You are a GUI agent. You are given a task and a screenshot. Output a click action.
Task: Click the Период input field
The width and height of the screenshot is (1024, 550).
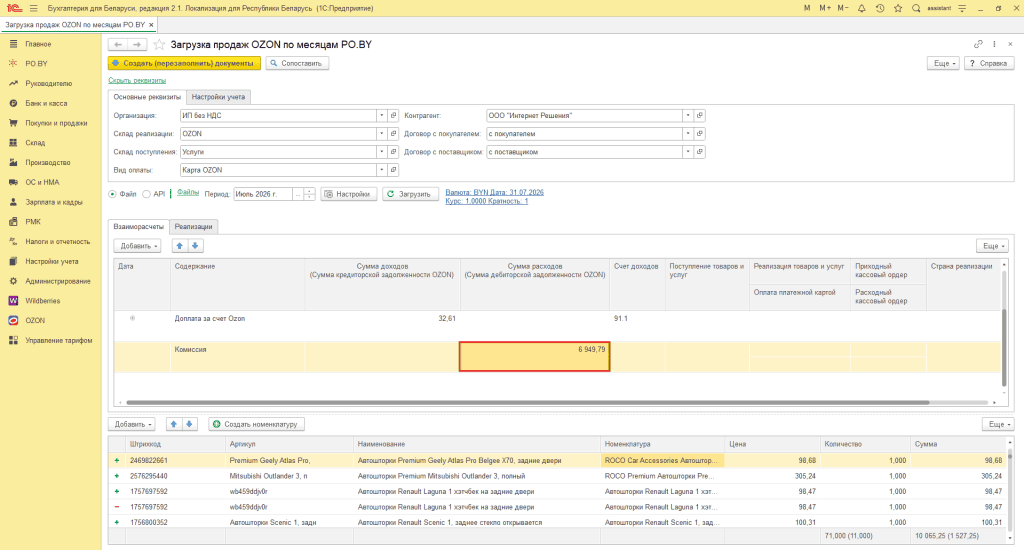(263, 194)
